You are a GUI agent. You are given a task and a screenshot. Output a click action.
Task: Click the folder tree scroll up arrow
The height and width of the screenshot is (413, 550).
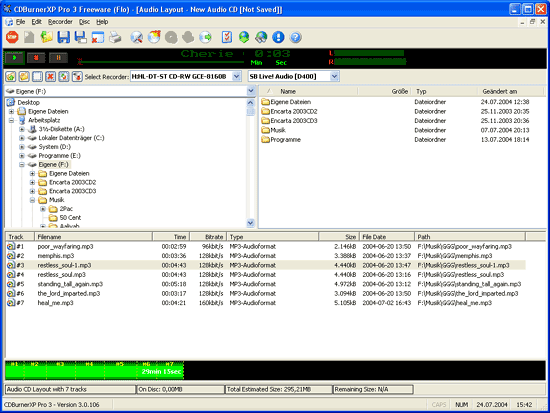[x=250, y=102]
